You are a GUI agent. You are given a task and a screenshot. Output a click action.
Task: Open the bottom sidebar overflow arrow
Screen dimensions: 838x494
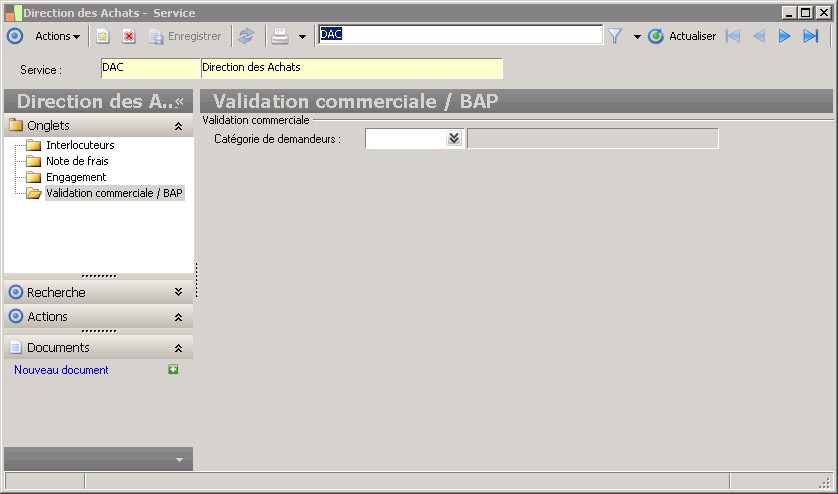tap(180, 460)
